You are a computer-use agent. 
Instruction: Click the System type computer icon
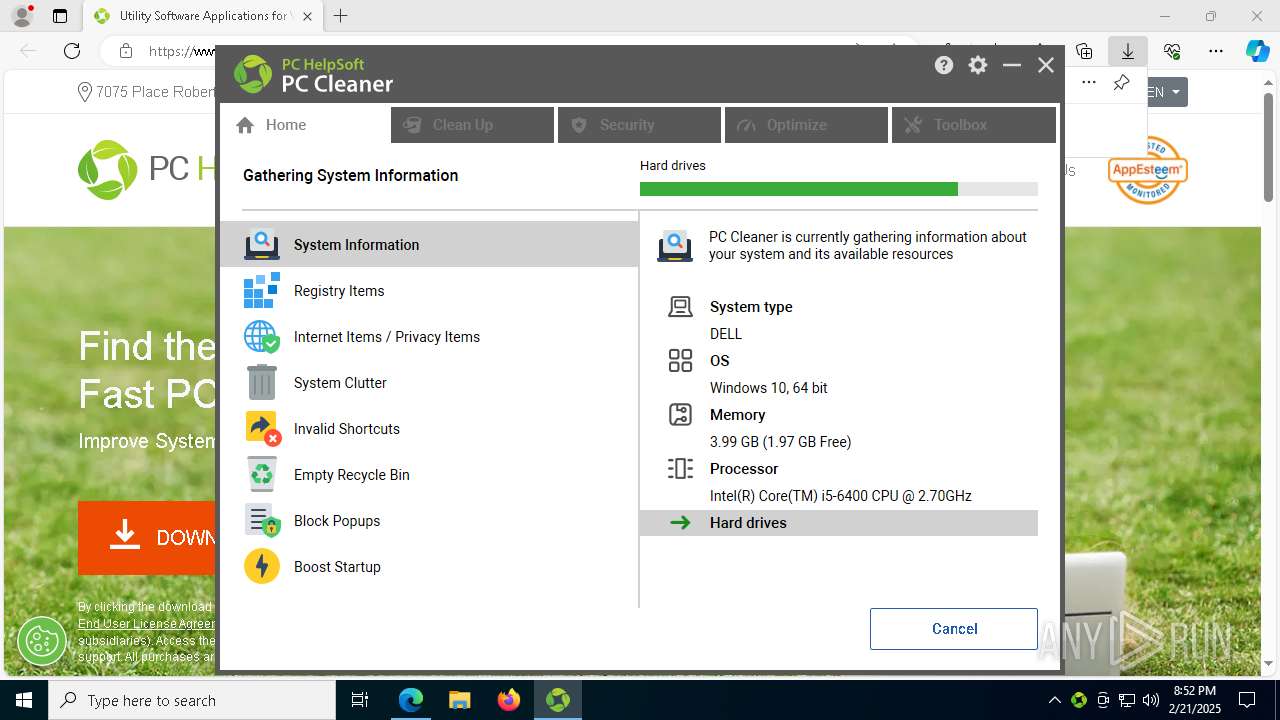point(680,306)
